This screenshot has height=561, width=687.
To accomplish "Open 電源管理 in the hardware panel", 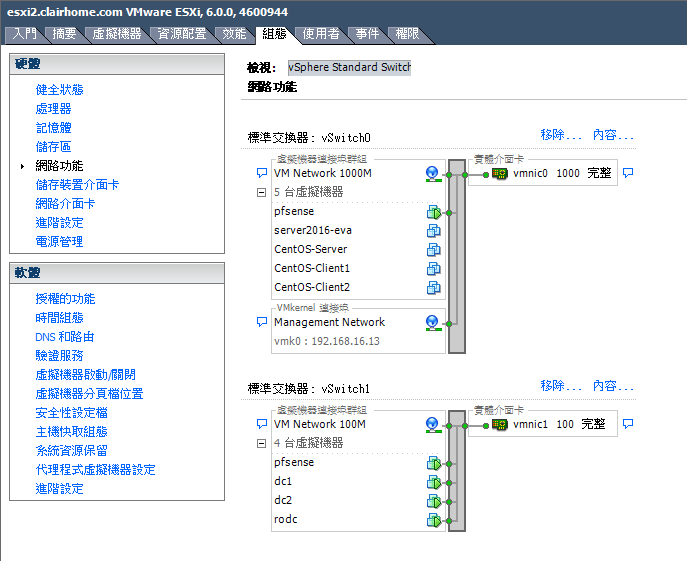I will point(59,242).
